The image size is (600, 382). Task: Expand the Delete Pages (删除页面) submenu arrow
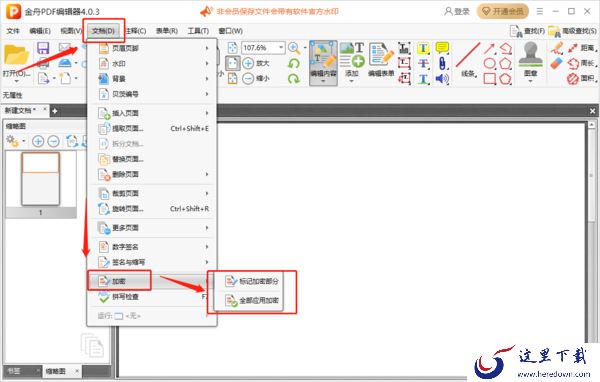pyautogui.click(x=207, y=174)
